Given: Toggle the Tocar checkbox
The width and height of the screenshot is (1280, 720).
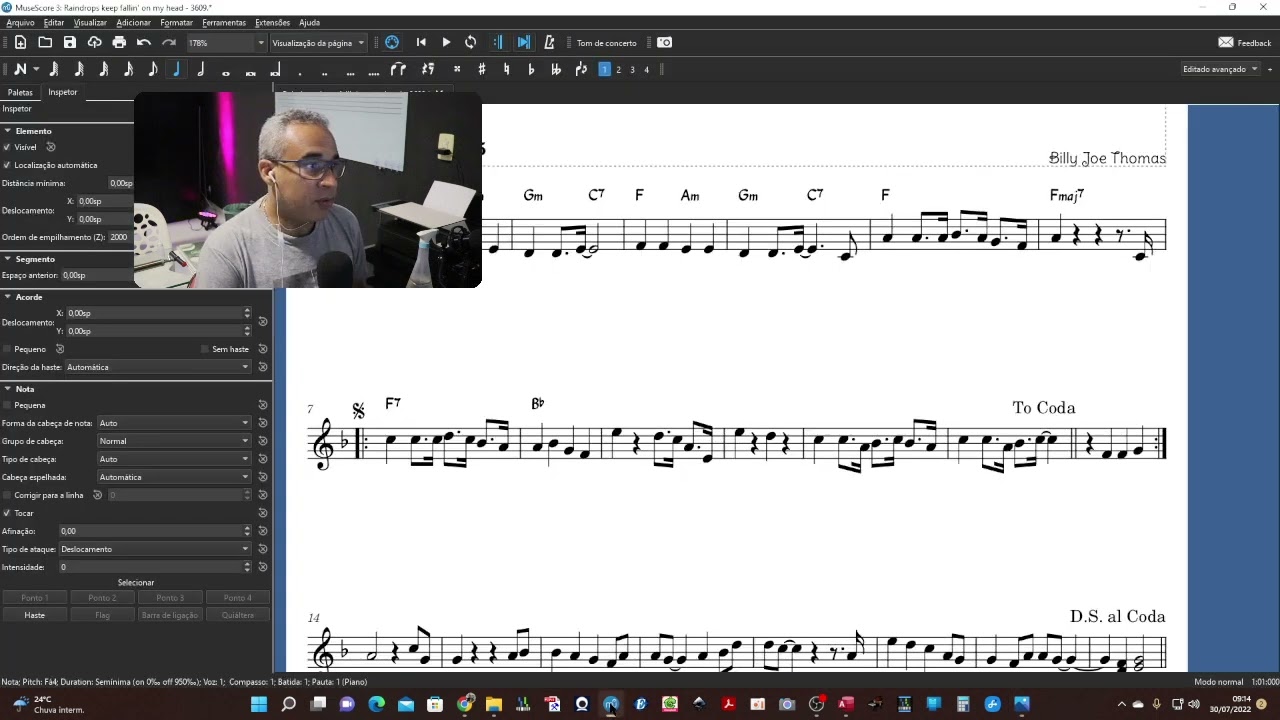Looking at the screenshot, I should tap(7, 513).
